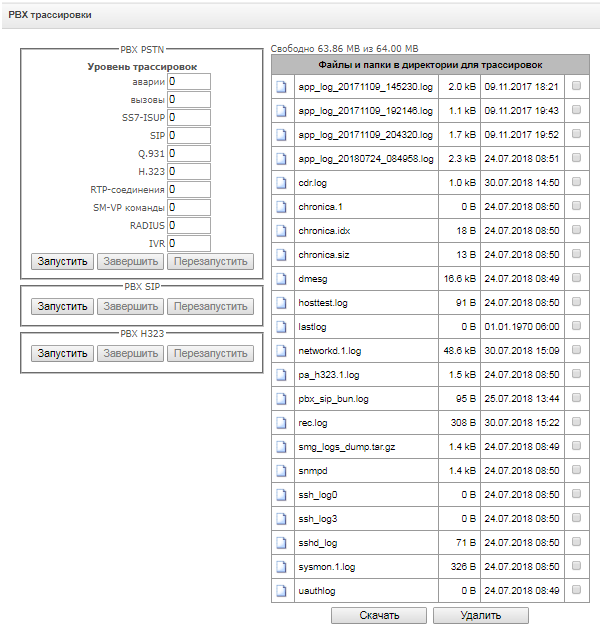The height and width of the screenshot is (635, 602).
Task: Click the file icon next to lastlog
Action: click(x=281, y=327)
